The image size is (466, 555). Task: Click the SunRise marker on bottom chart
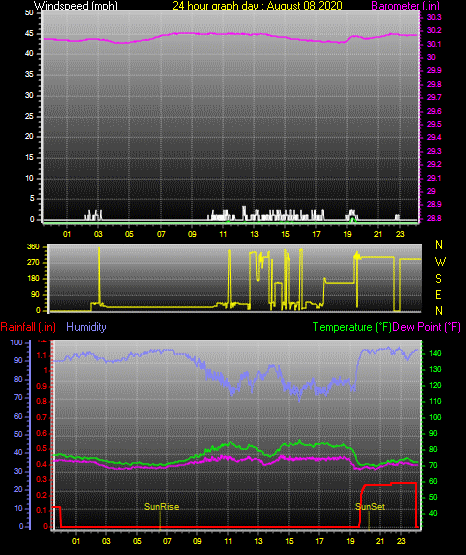(161, 507)
